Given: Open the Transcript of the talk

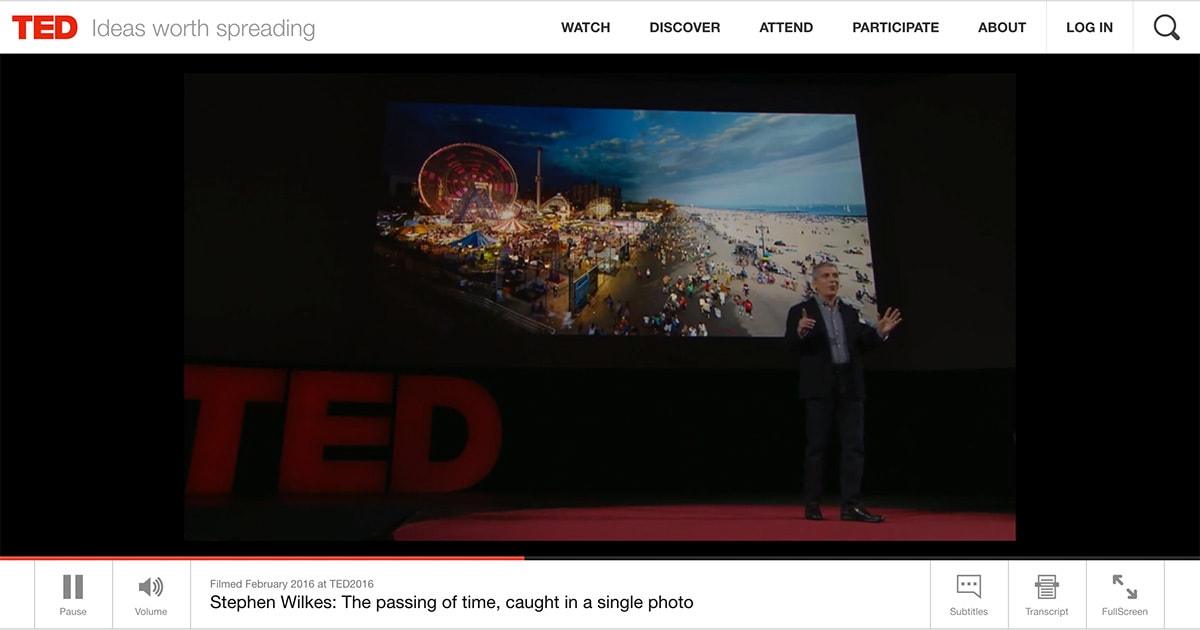Looking at the screenshot, I should coord(1046,594).
